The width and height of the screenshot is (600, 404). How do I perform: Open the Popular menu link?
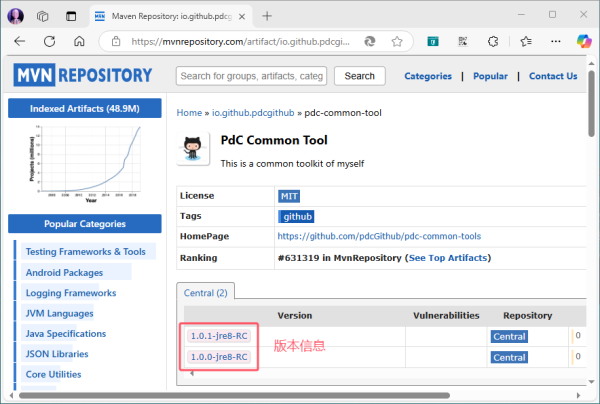pyautogui.click(x=490, y=76)
